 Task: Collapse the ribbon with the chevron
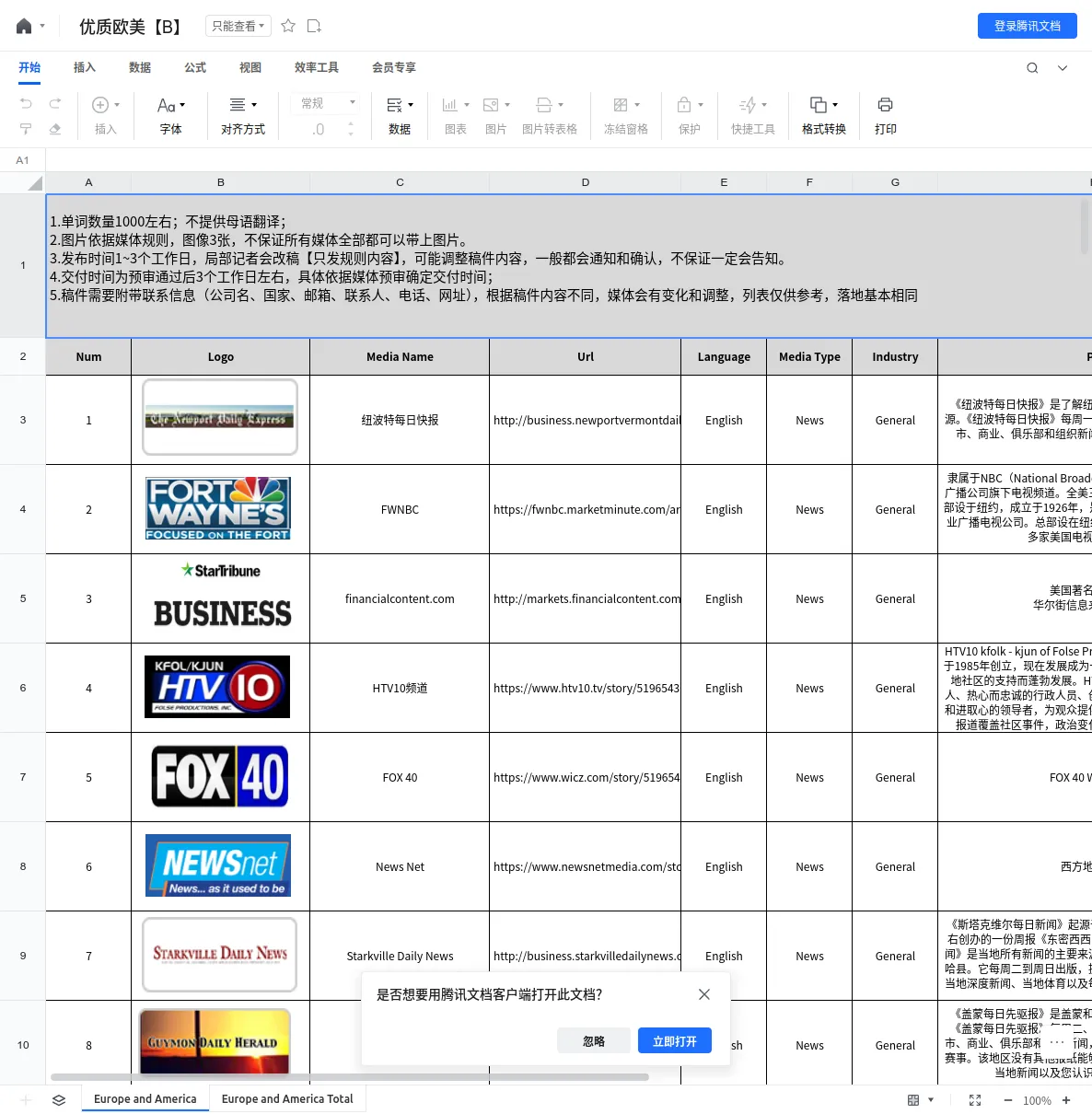[1063, 68]
